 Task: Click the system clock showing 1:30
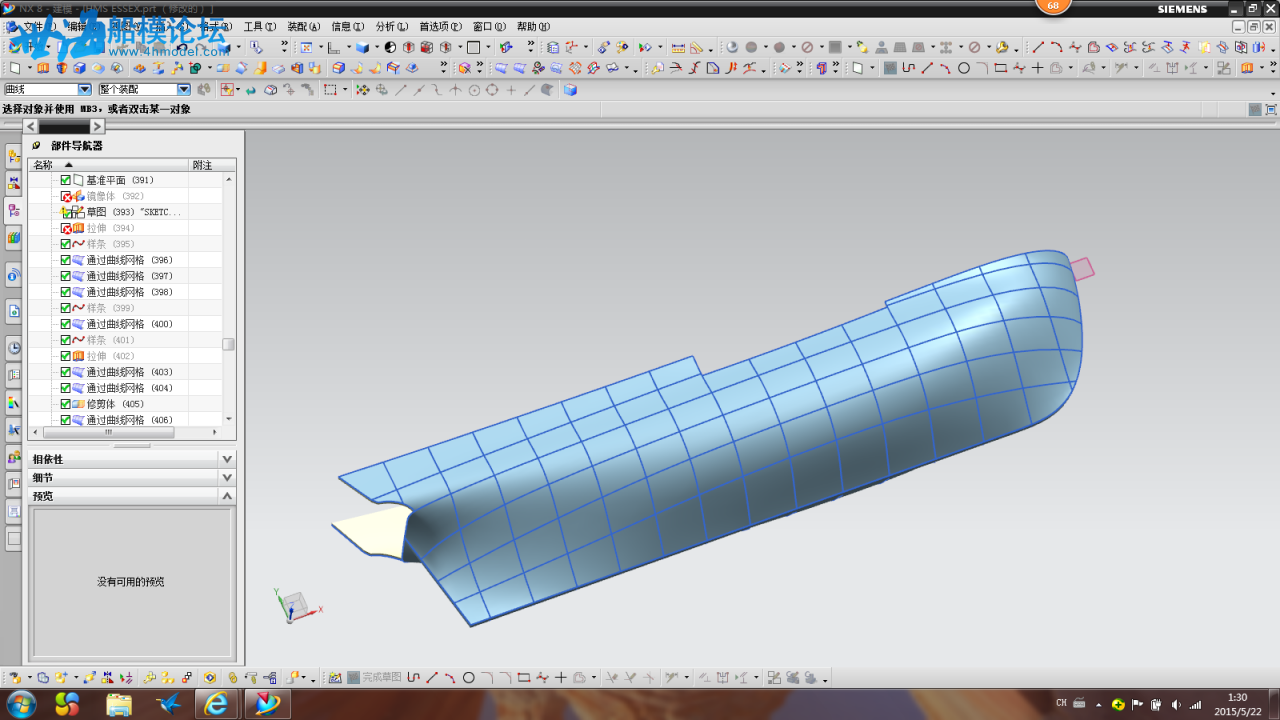point(1237,698)
